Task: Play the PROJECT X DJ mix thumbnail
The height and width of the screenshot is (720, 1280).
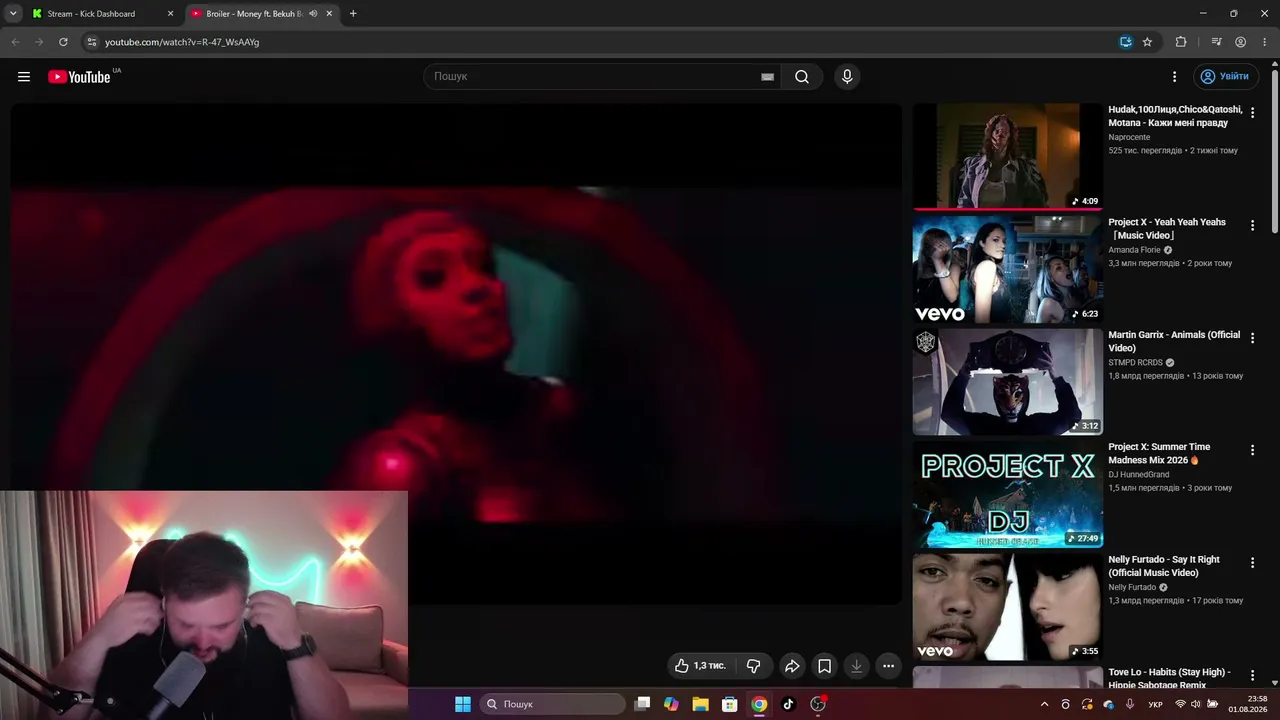Action: click(x=1008, y=494)
